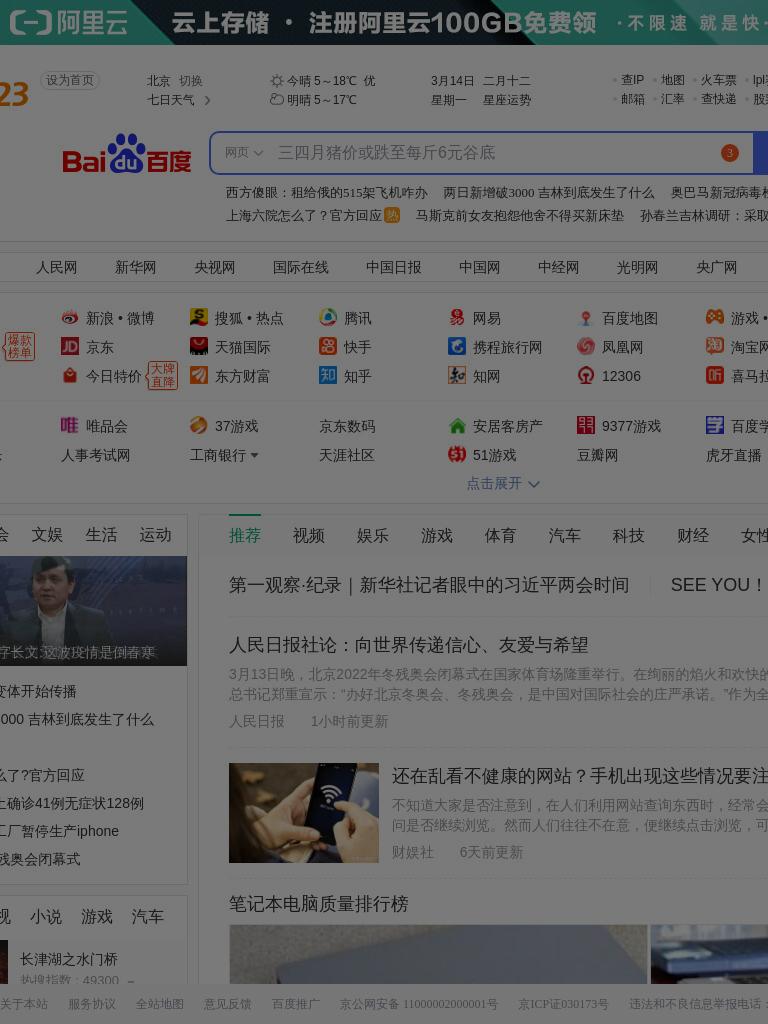The height and width of the screenshot is (1024, 768).
Task: Click 查IP tool link
Action: pos(632,80)
